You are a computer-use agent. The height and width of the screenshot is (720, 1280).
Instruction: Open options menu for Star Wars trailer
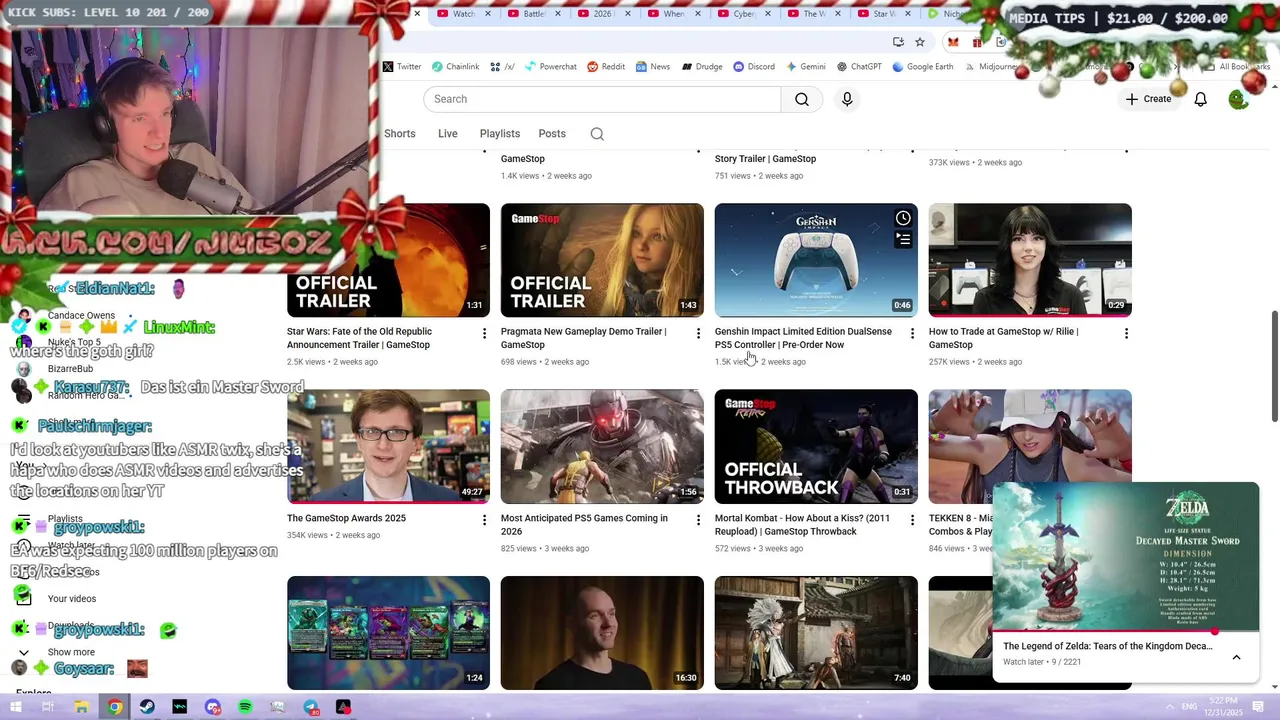pyautogui.click(x=484, y=333)
